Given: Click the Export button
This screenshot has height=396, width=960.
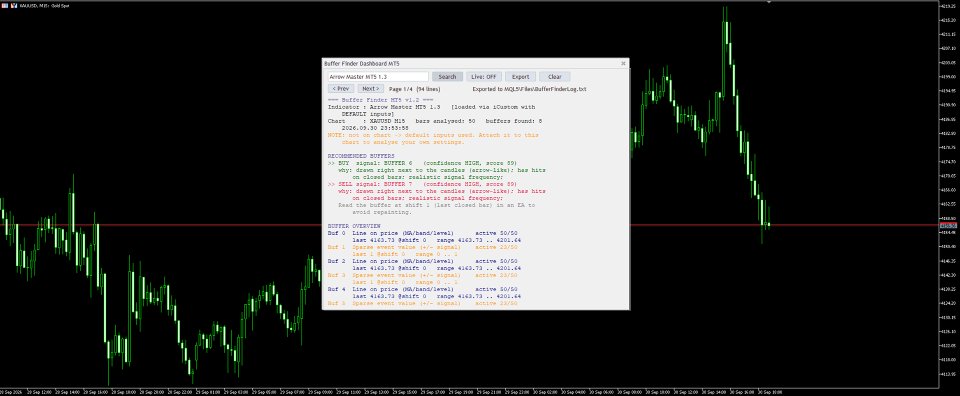Looking at the screenshot, I should [520, 77].
